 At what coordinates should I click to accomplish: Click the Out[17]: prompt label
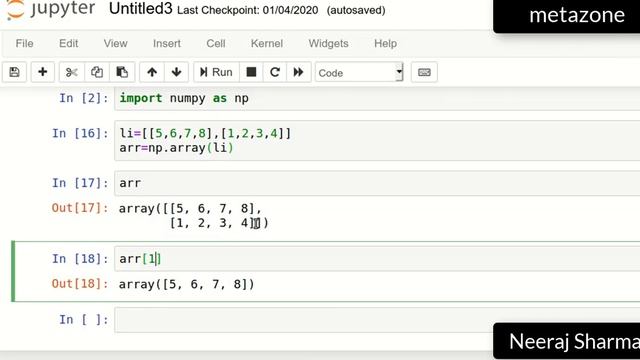pyautogui.click(x=80, y=208)
